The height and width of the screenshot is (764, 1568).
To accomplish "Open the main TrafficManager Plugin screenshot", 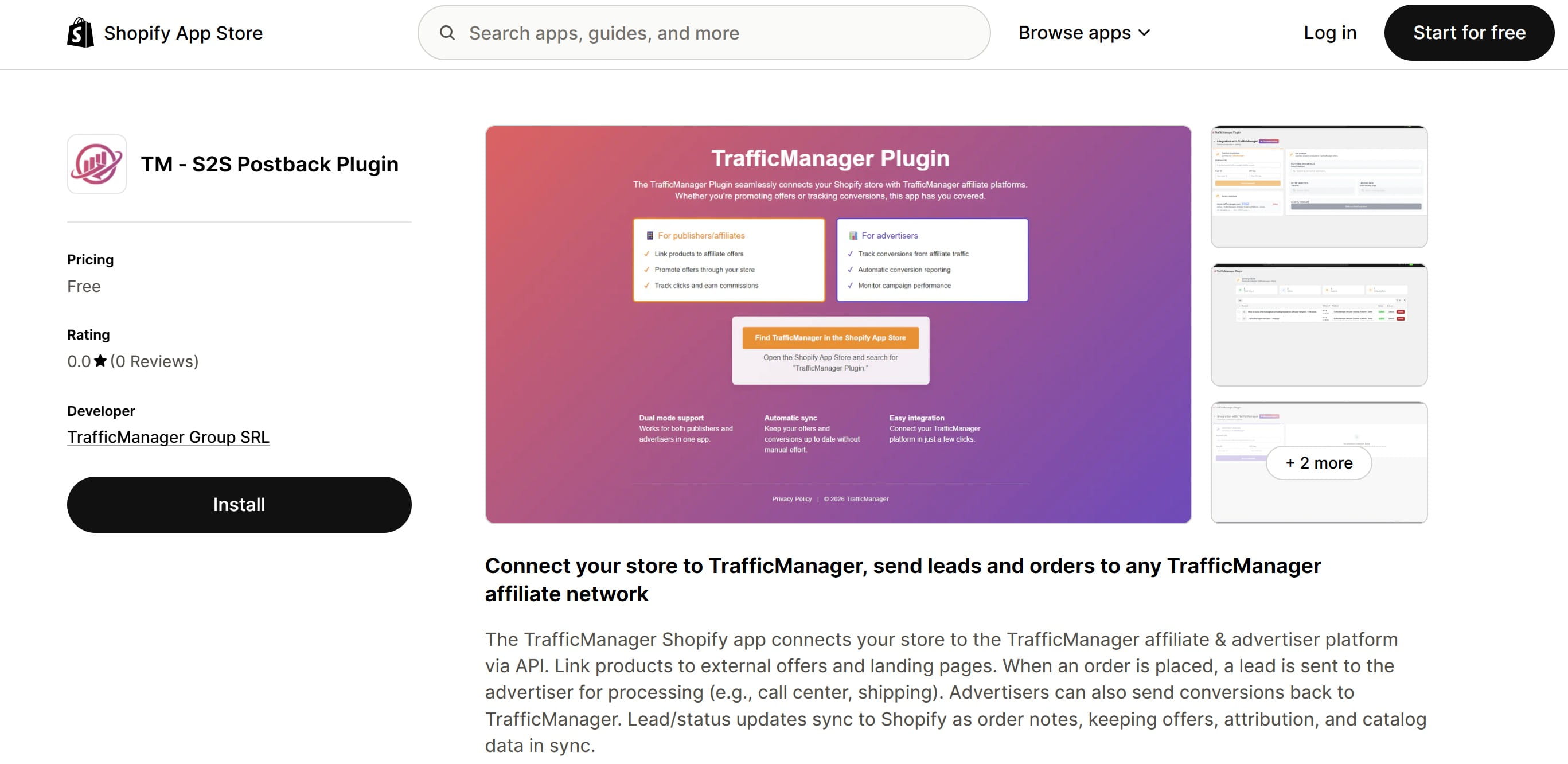I will pos(838,325).
